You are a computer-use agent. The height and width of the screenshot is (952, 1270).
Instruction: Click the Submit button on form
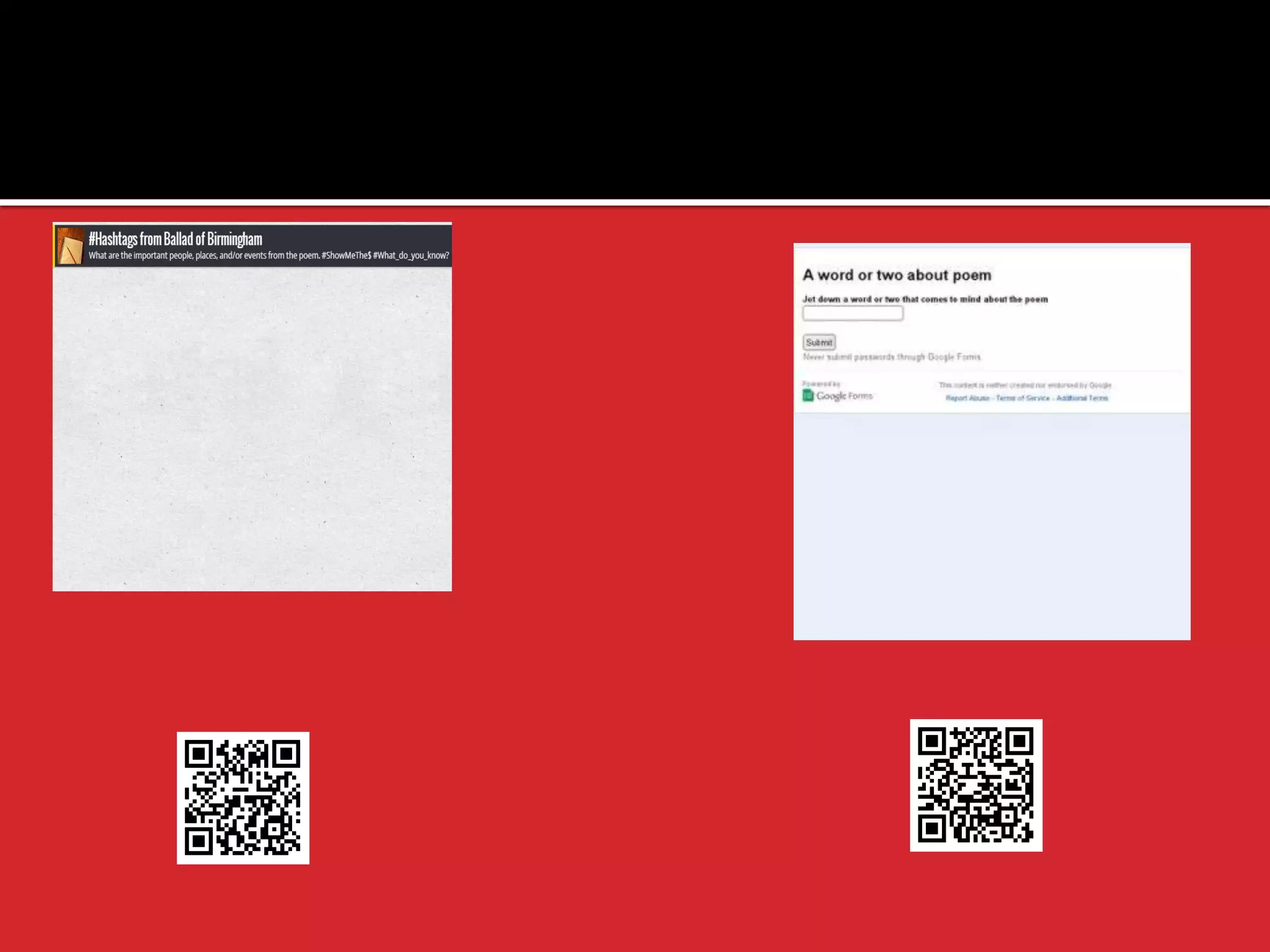pos(819,342)
